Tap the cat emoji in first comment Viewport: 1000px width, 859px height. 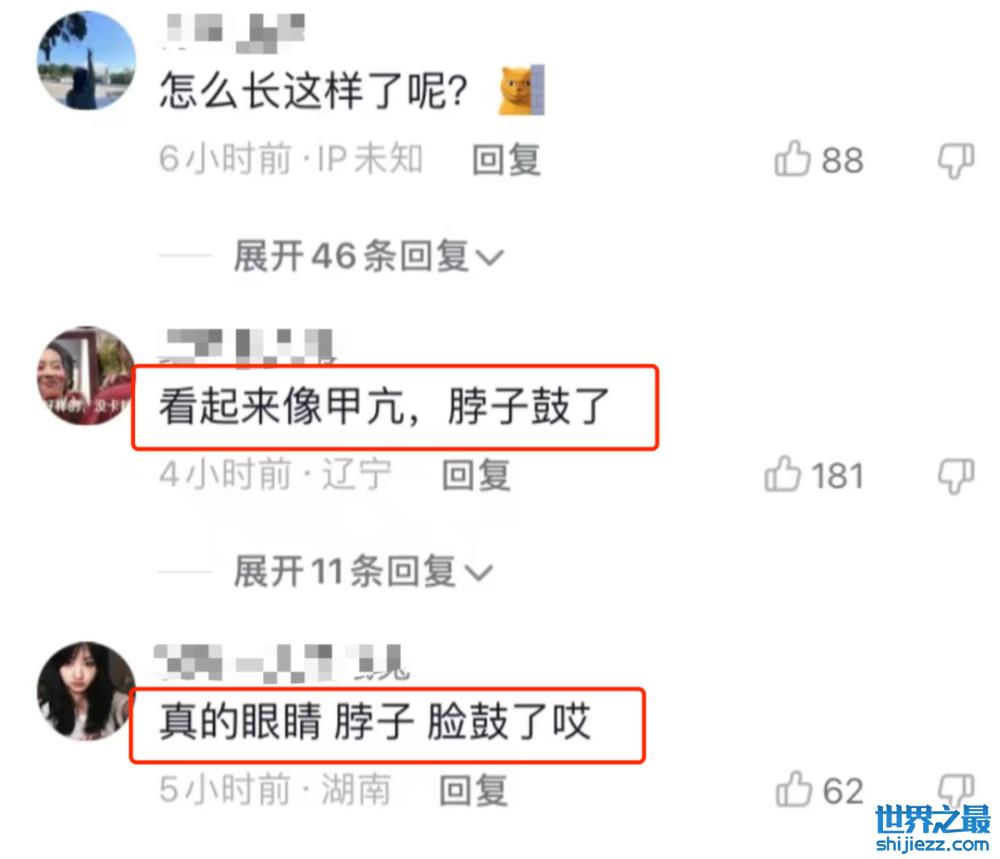pyautogui.click(x=521, y=90)
